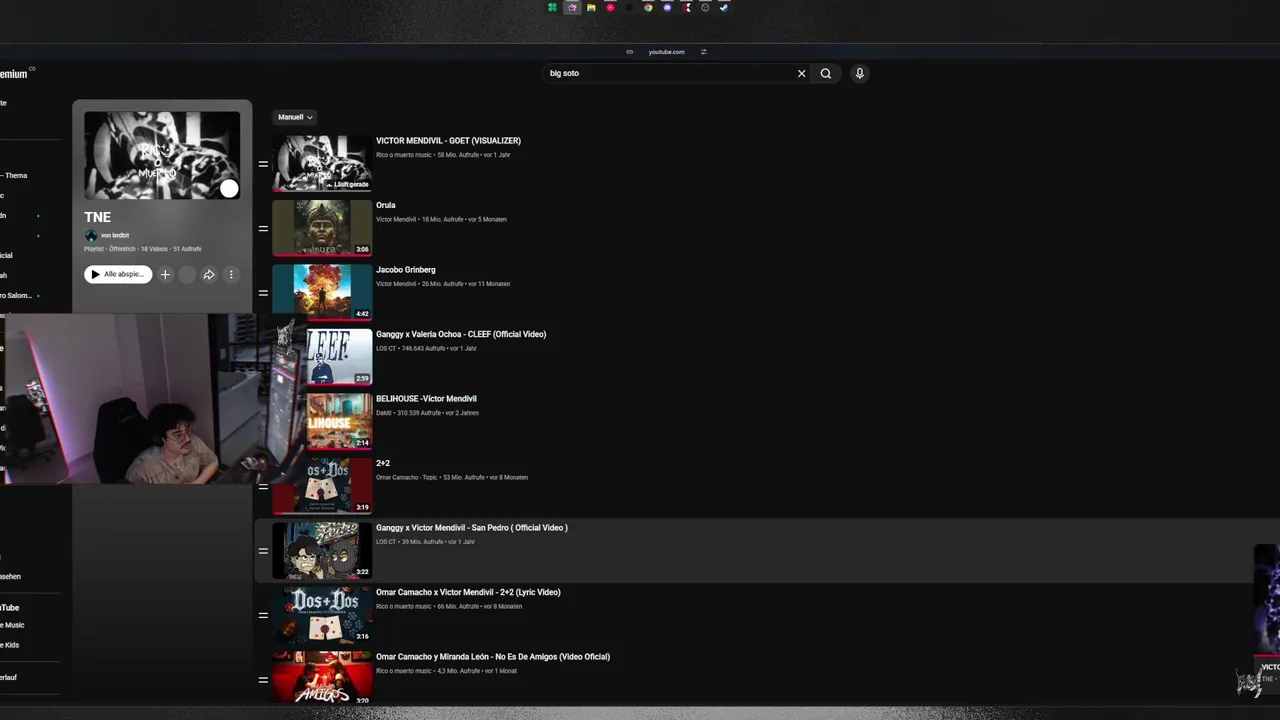This screenshot has height=720, width=1280.
Task: Click the search magnifier button
Action: click(825, 73)
